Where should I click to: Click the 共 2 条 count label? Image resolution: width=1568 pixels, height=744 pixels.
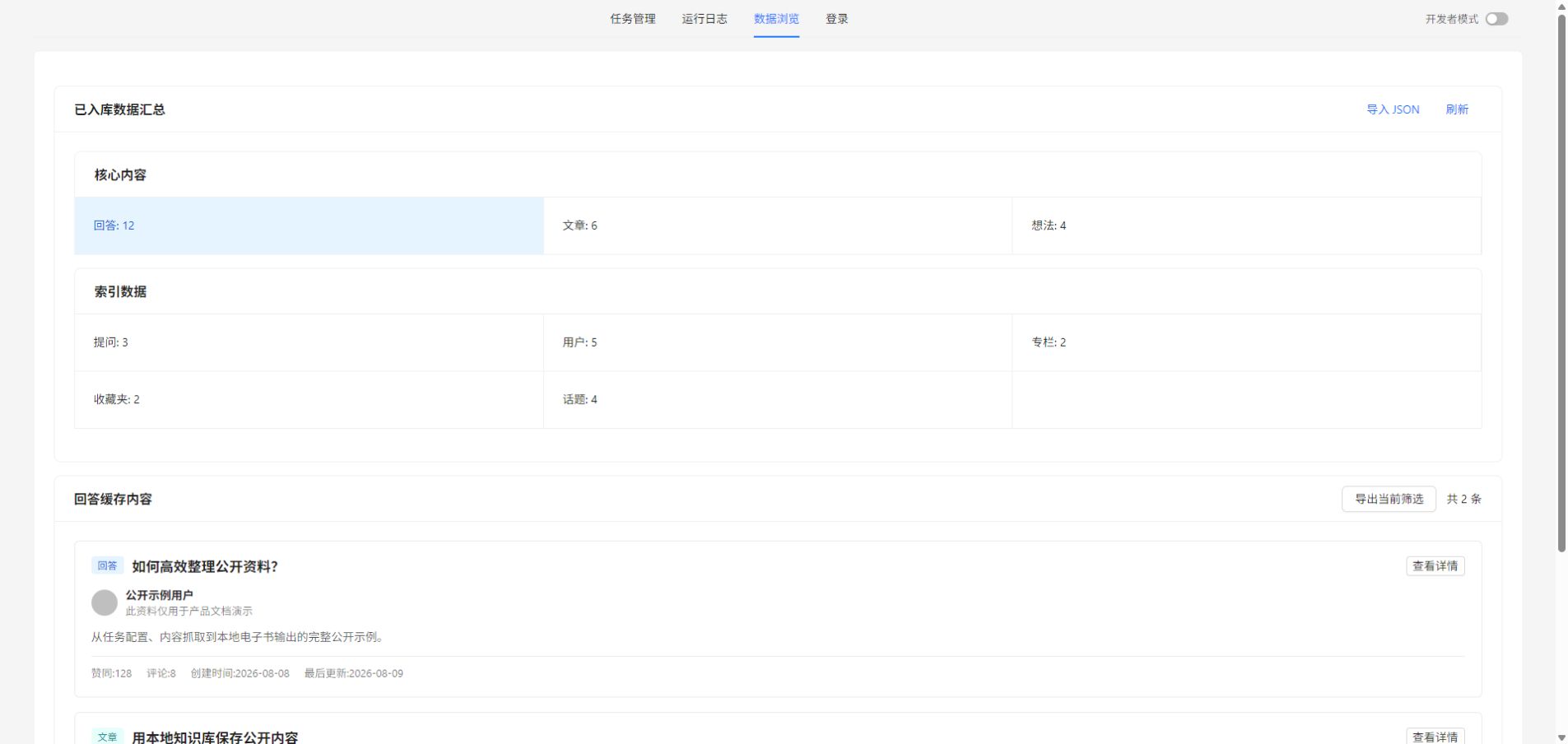click(x=1463, y=499)
